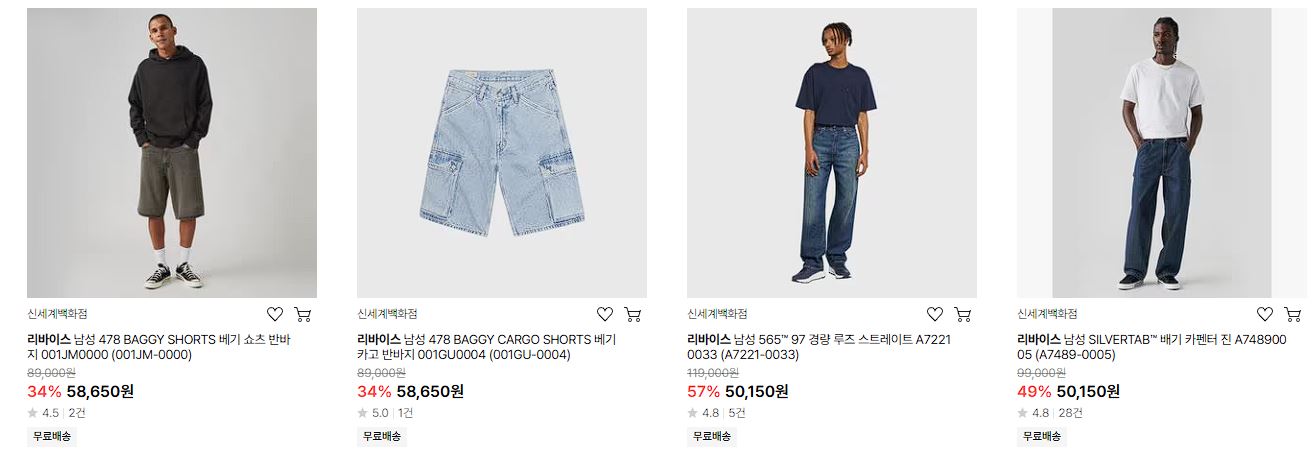Click 무료배송 badge under 565 97 jeans
This screenshot has height=454, width=1316.
[712, 436]
